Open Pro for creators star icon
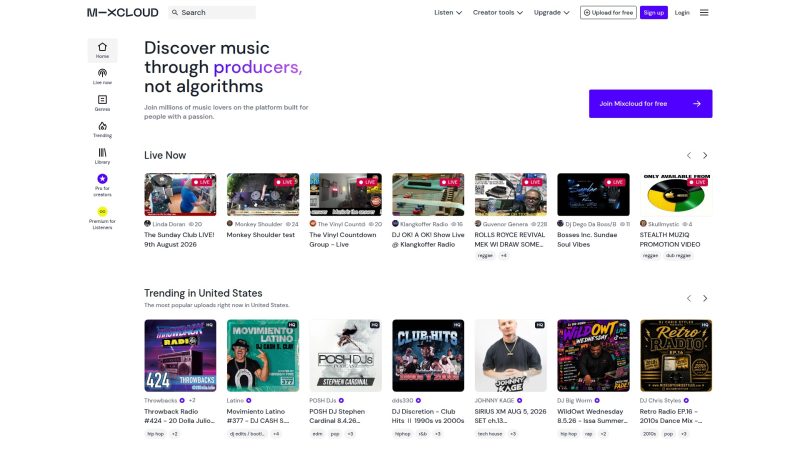The width and height of the screenshot is (800, 450). click(x=103, y=179)
